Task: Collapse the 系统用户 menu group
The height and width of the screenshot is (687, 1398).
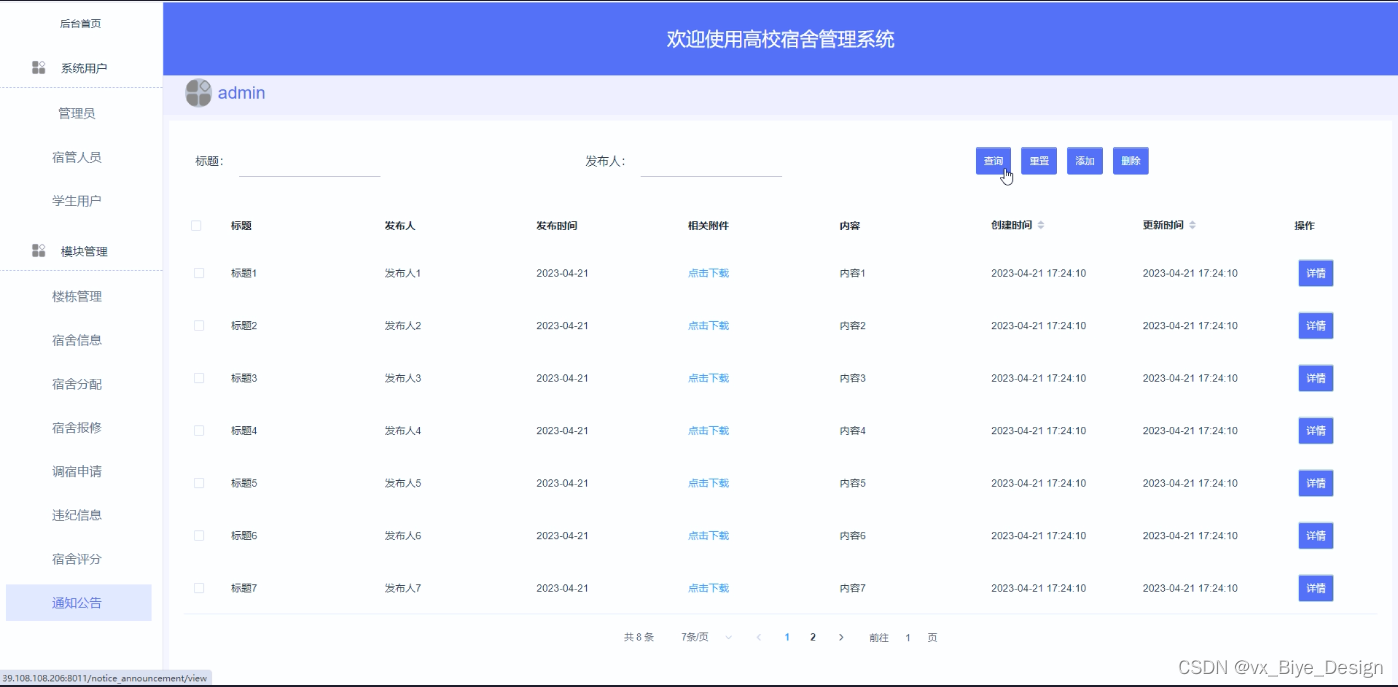Action: [81, 68]
